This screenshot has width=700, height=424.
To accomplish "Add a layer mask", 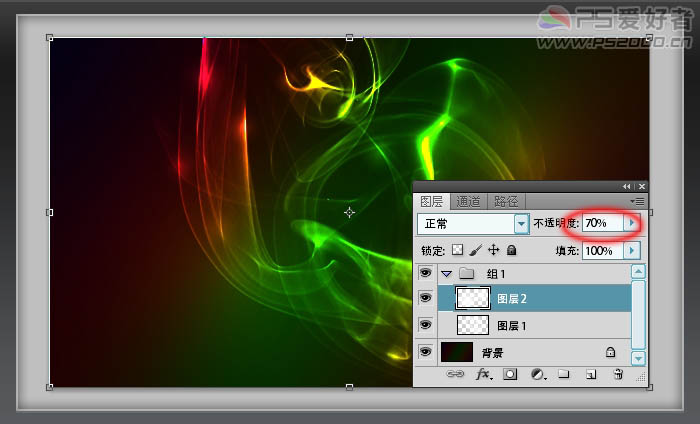I will click(x=510, y=374).
